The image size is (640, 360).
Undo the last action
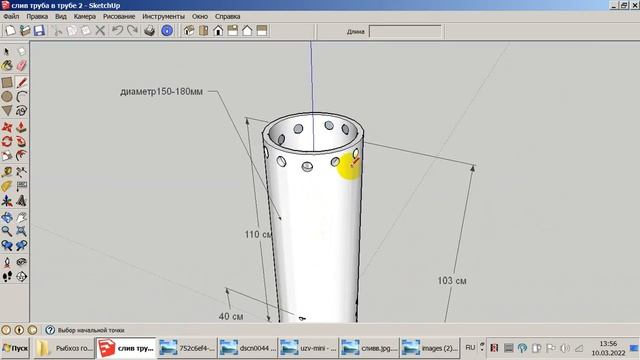(118, 31)
